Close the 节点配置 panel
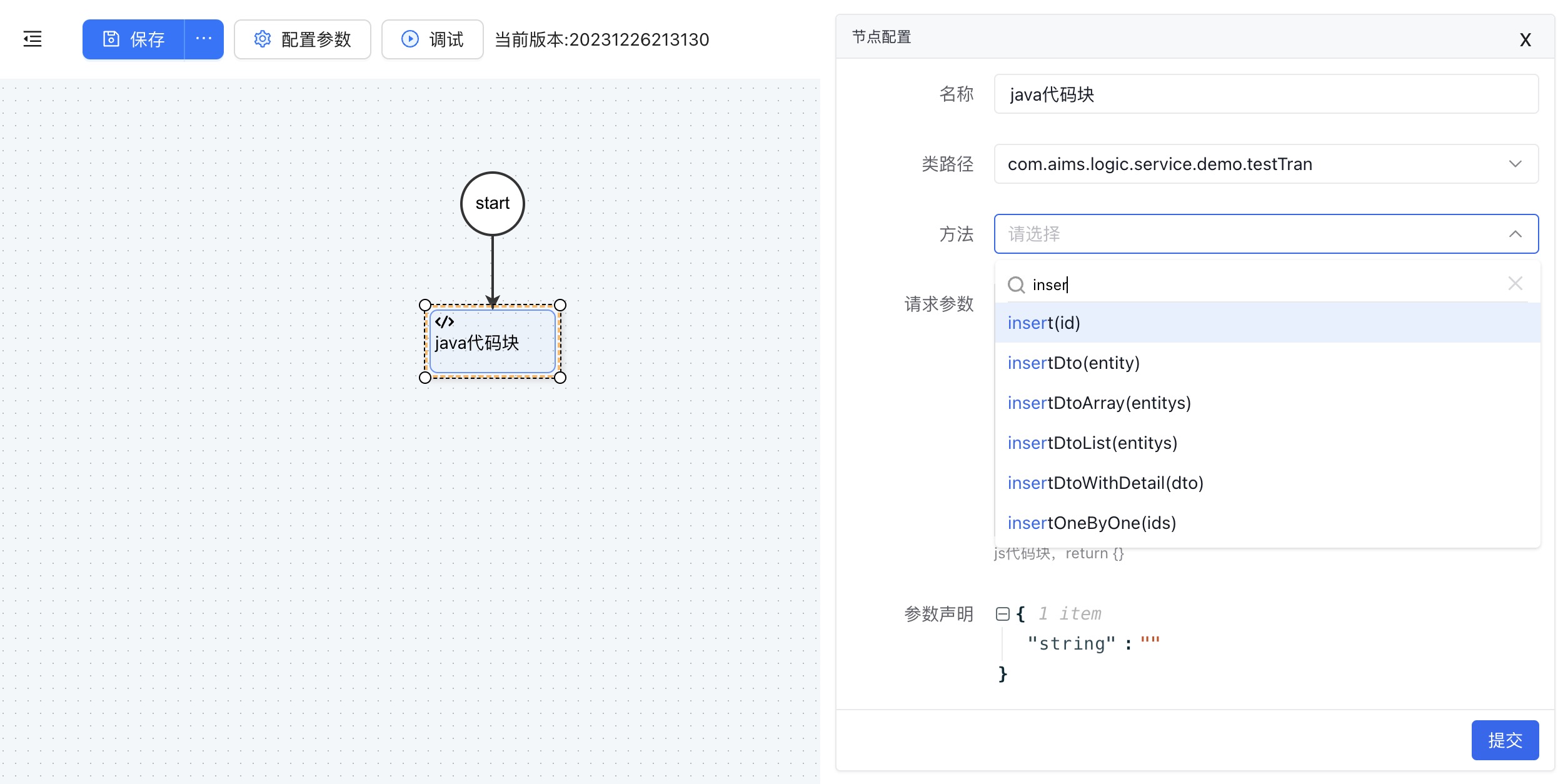This screenshot has width=1568, height=784. 1525,40
